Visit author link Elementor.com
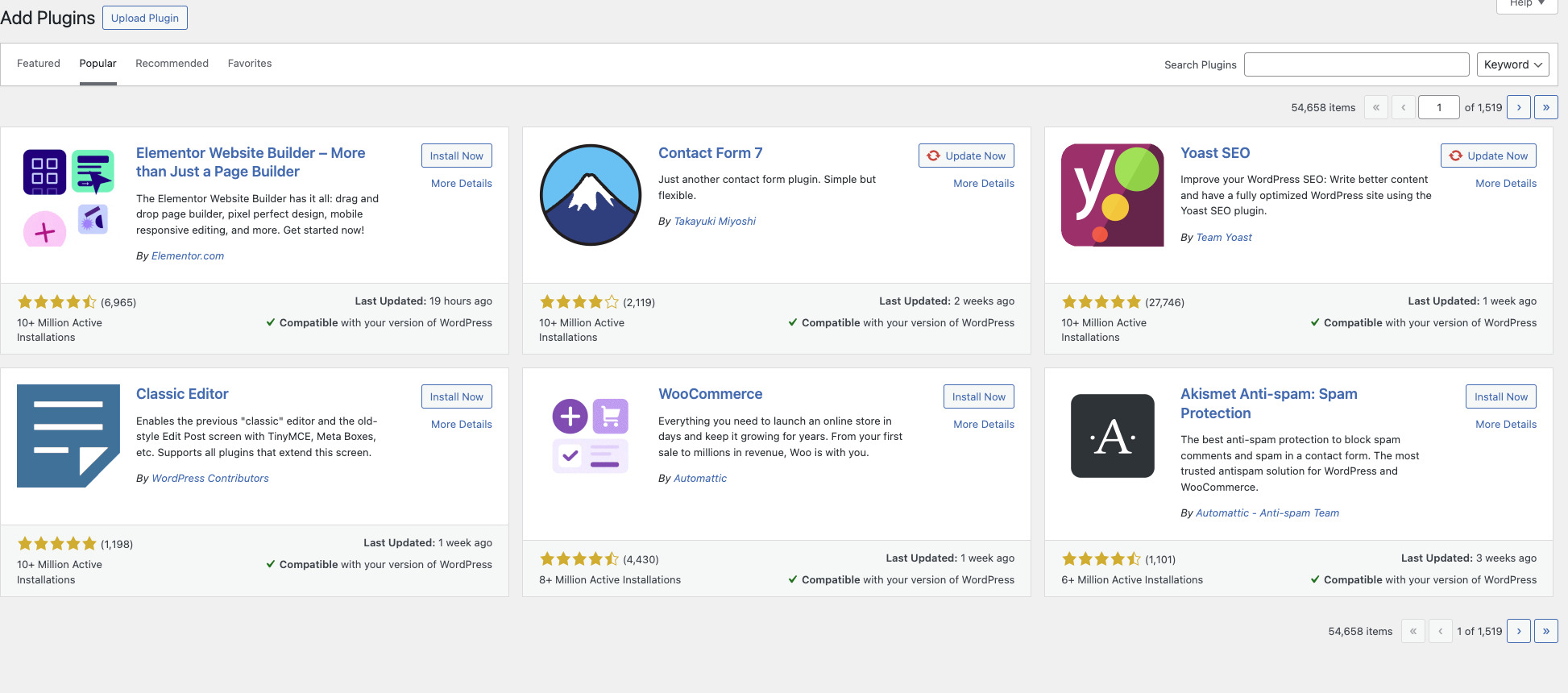1568x693 pixels. [188, 256]
